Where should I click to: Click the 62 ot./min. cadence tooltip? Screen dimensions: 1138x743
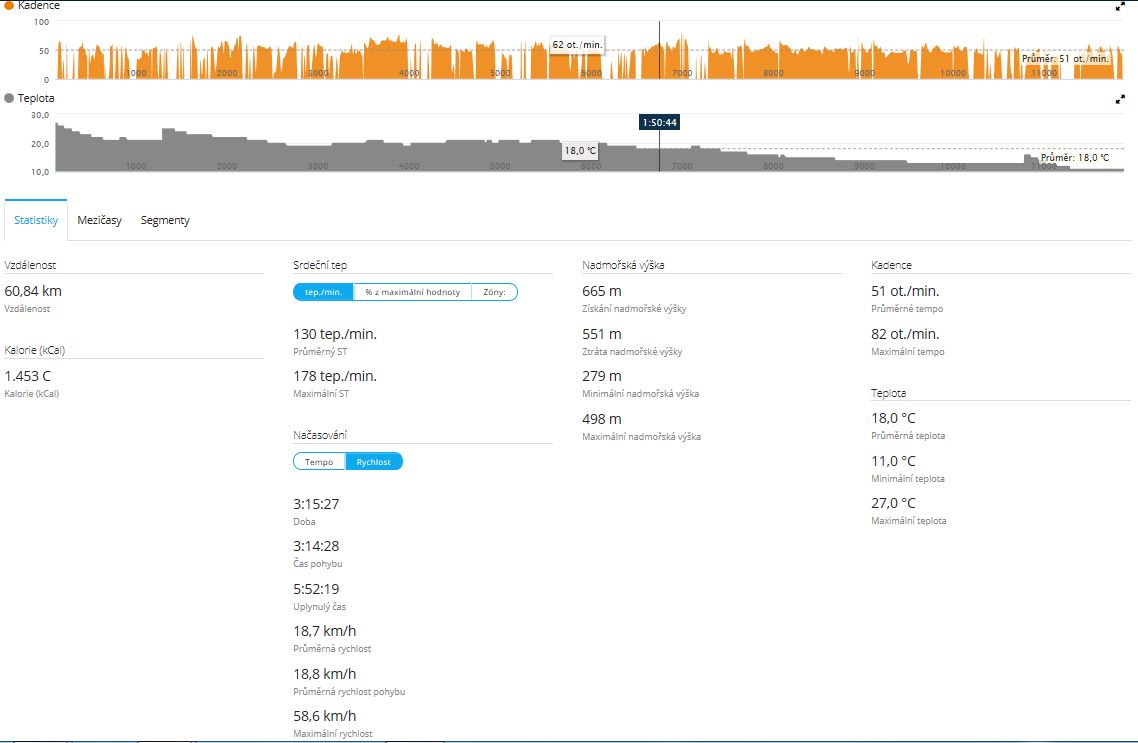click(x=578, y=45)
